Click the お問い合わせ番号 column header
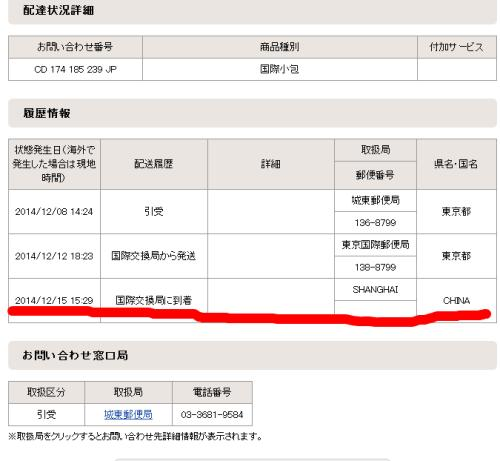 pyautogui.click(x=75, y=47)
